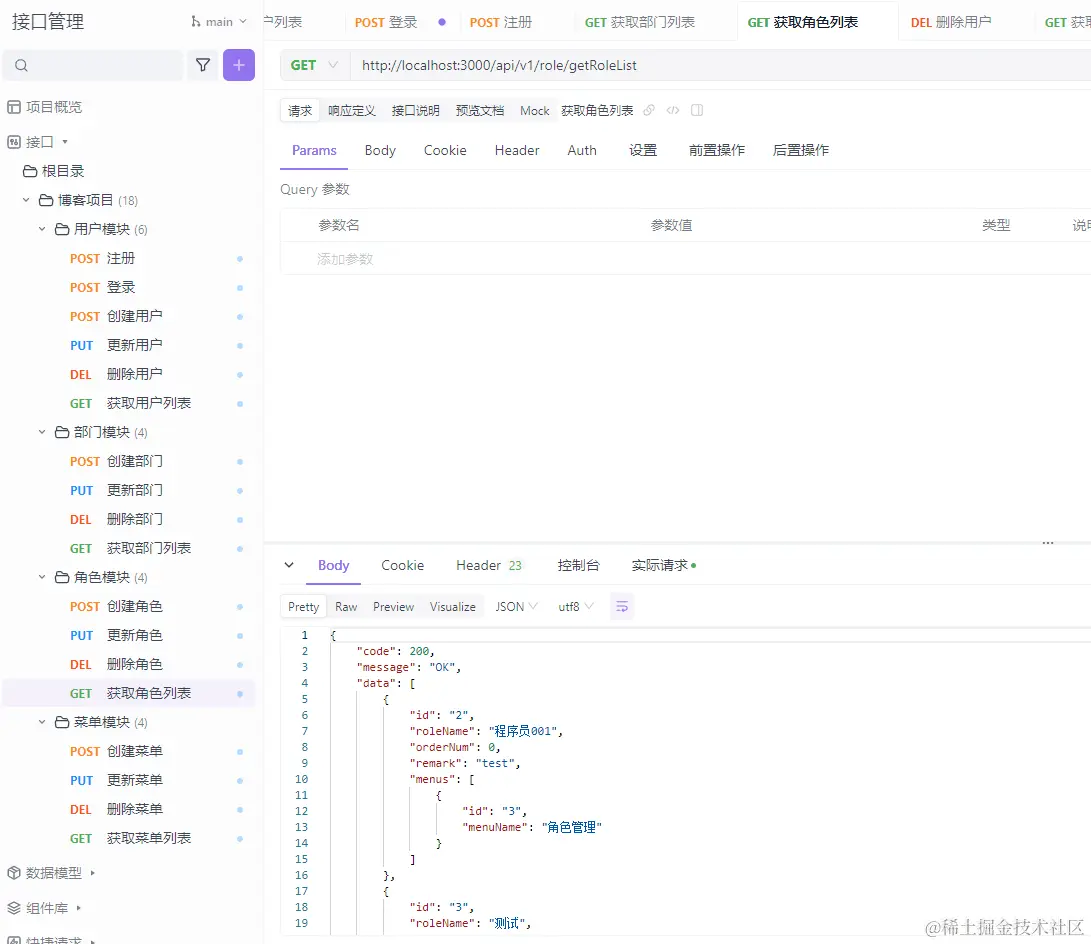Open the code snippet icon
The image size is (1091, 944).
click(x=673, y=110)
